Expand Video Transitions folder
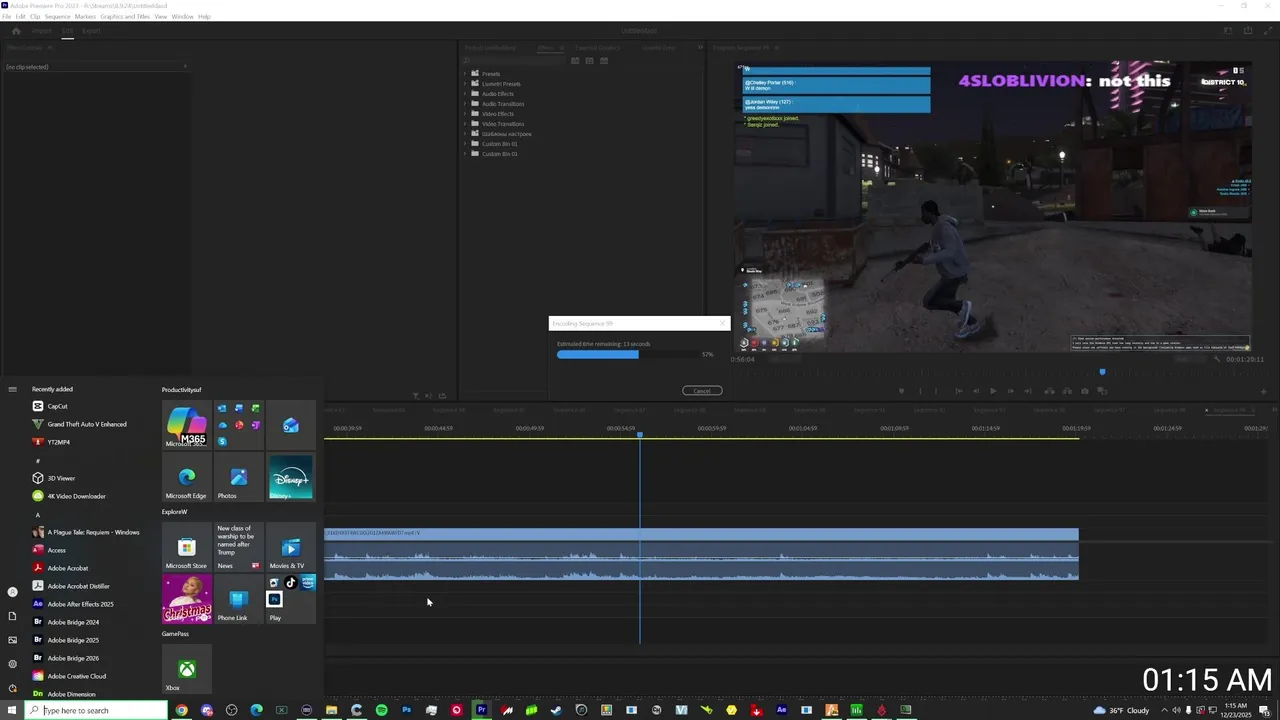Viewport: 1280px width, 720px height. (467, 124)
